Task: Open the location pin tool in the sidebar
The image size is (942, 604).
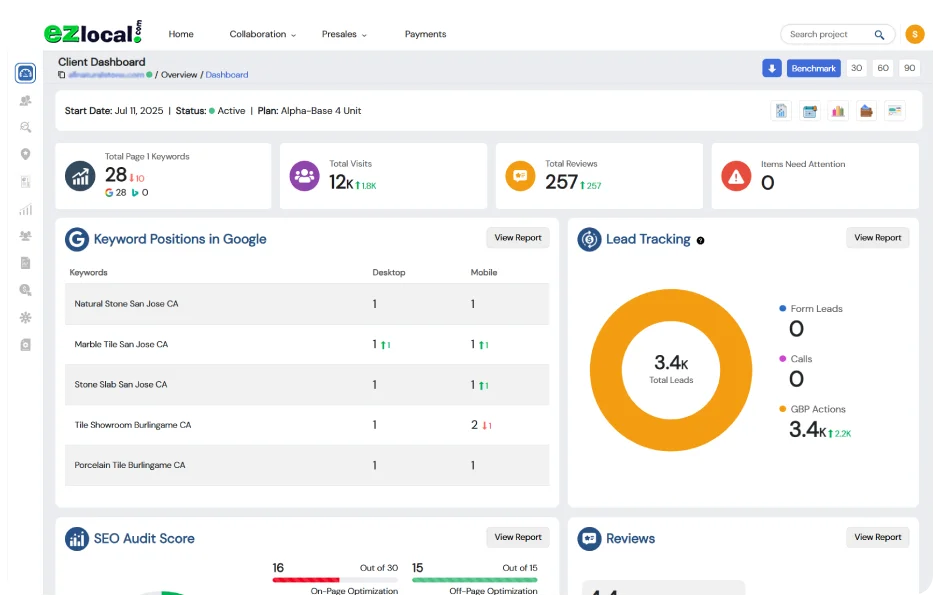Action: (24, 154)
